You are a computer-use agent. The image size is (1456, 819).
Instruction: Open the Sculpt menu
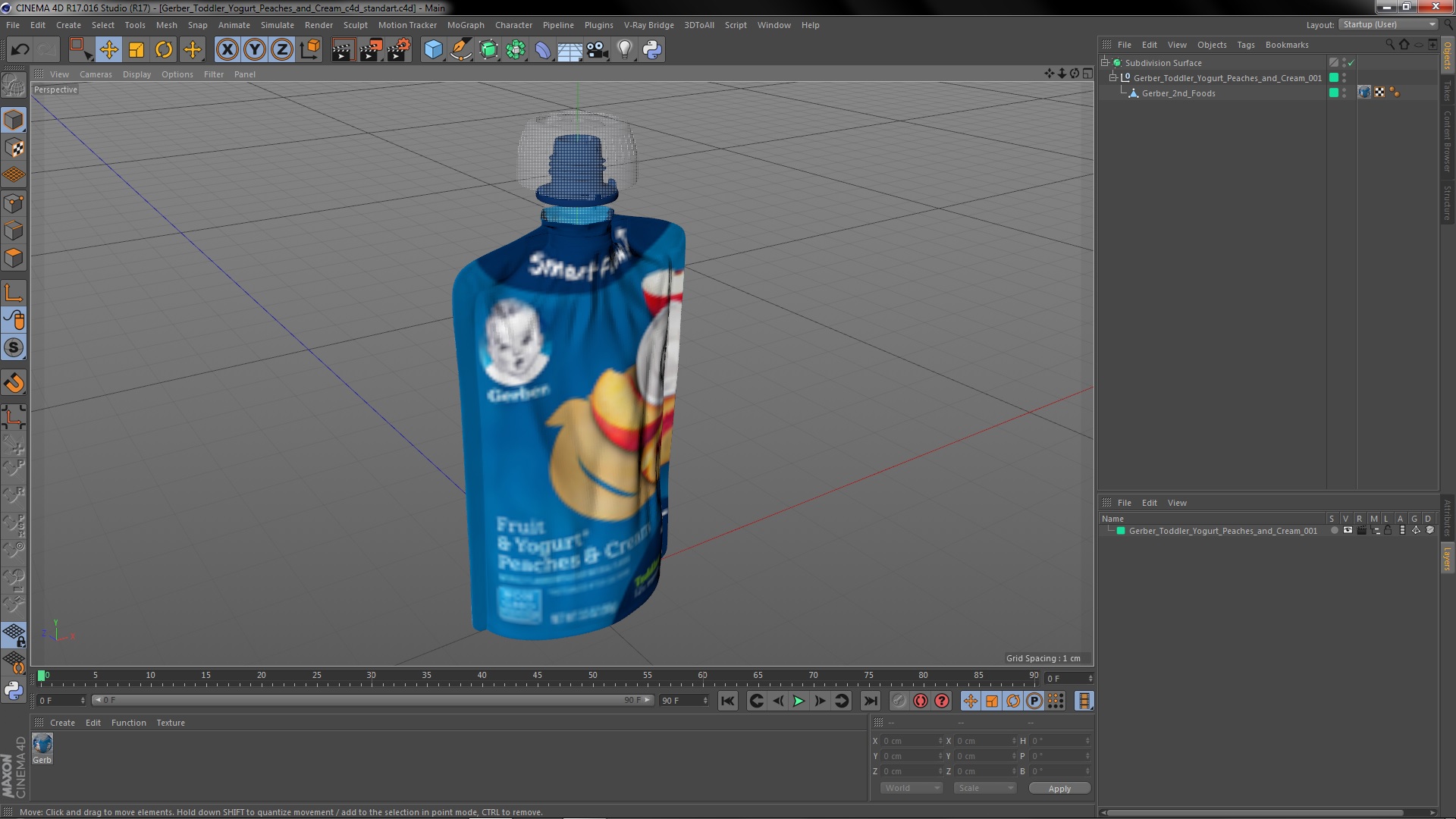point(355,25)
